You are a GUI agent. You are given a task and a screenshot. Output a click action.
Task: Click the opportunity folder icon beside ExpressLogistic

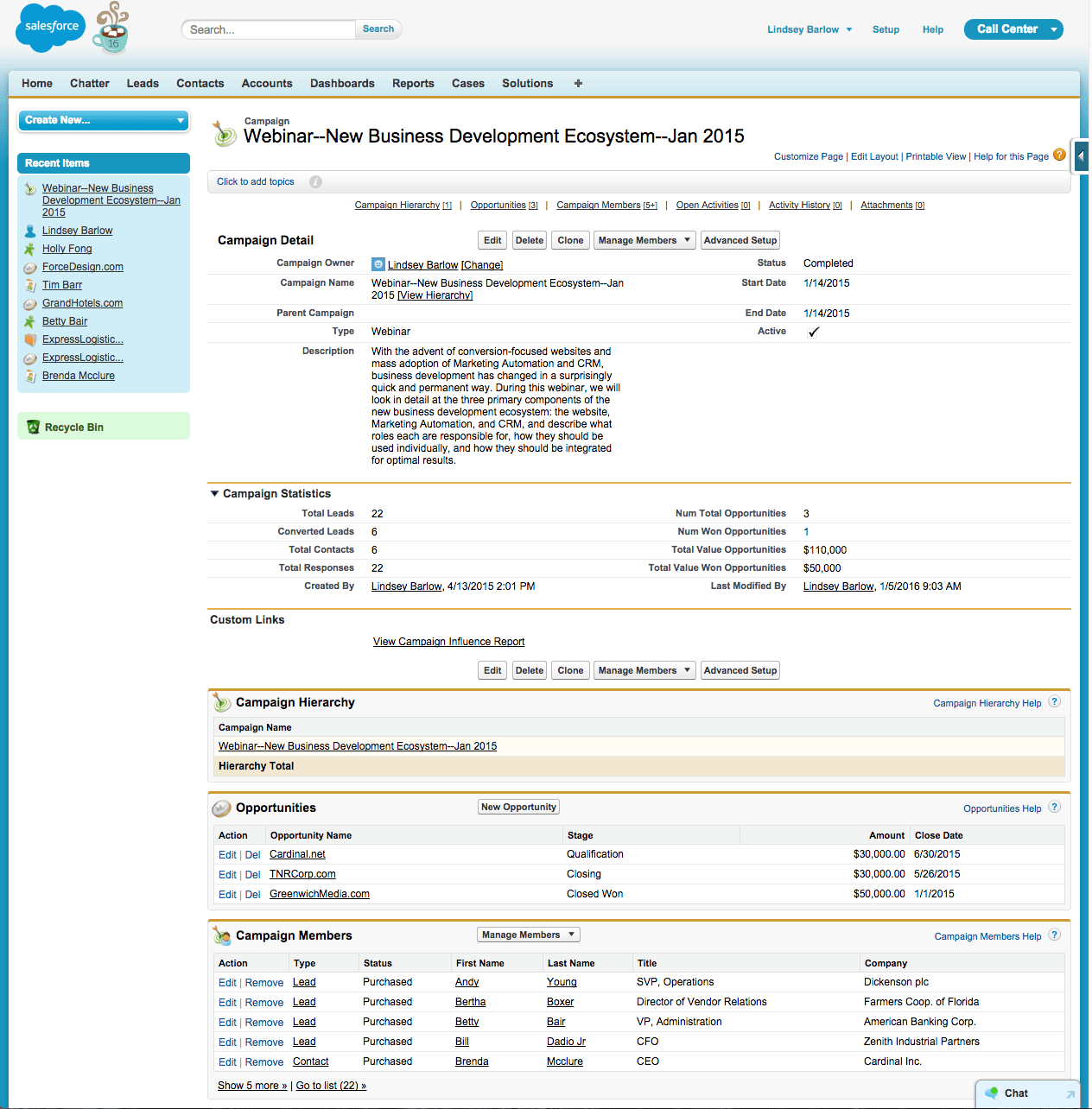tap(31, 339)
